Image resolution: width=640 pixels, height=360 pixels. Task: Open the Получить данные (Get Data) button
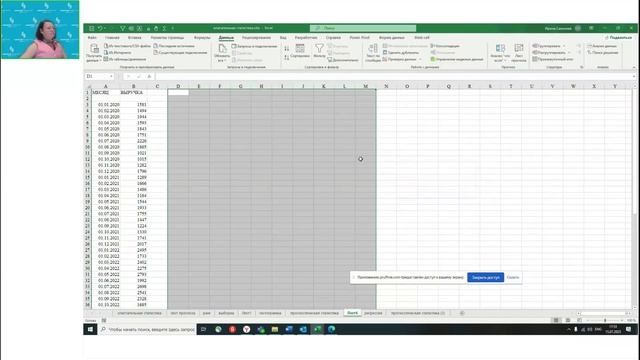point(94,53)
